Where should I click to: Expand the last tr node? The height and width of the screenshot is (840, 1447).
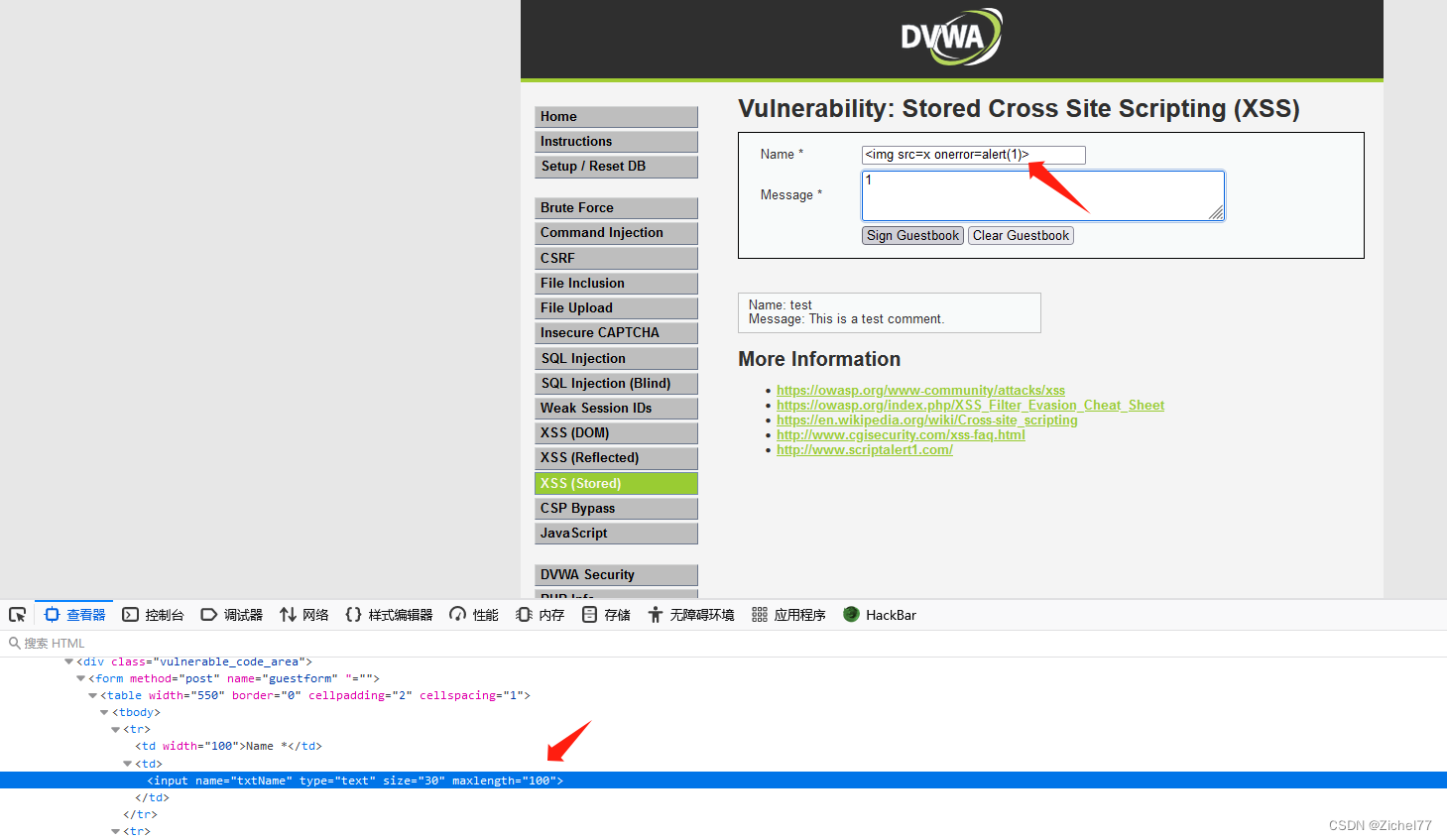(x=115, y=831)
